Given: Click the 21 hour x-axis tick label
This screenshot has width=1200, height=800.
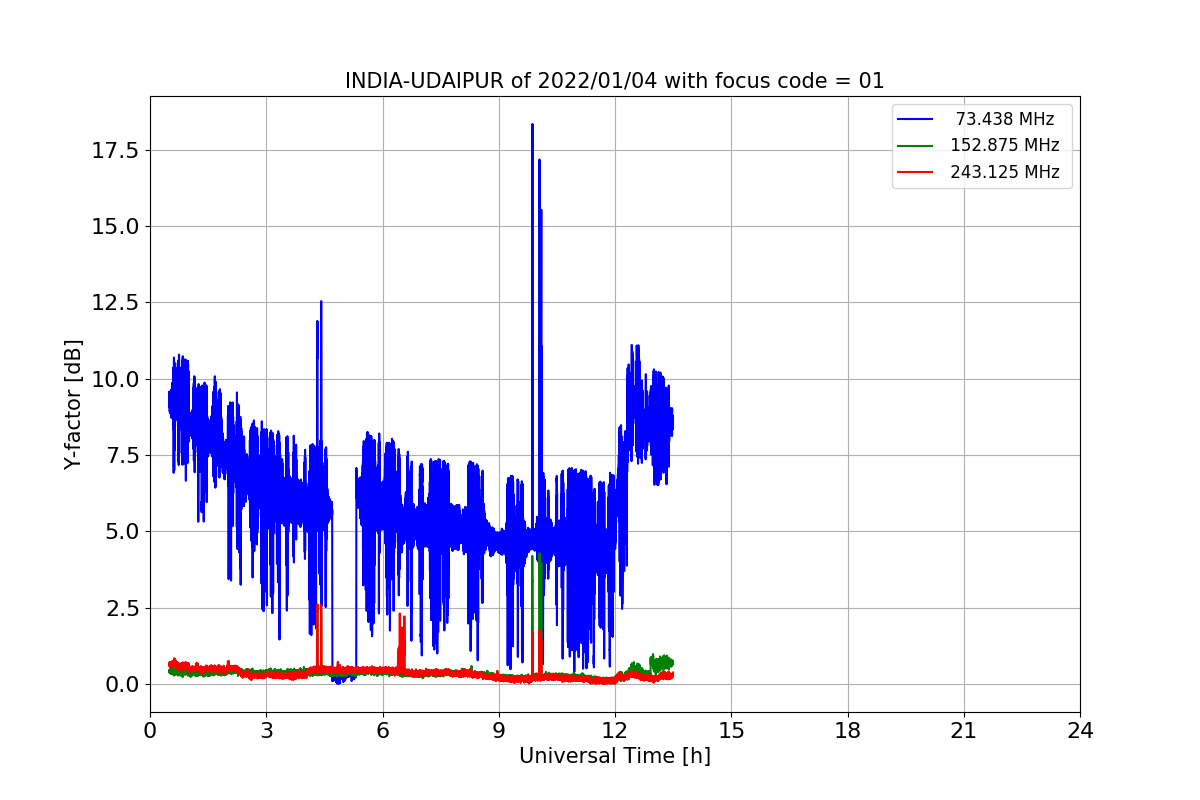Looking at the screenshot, I should coord(964,731).
